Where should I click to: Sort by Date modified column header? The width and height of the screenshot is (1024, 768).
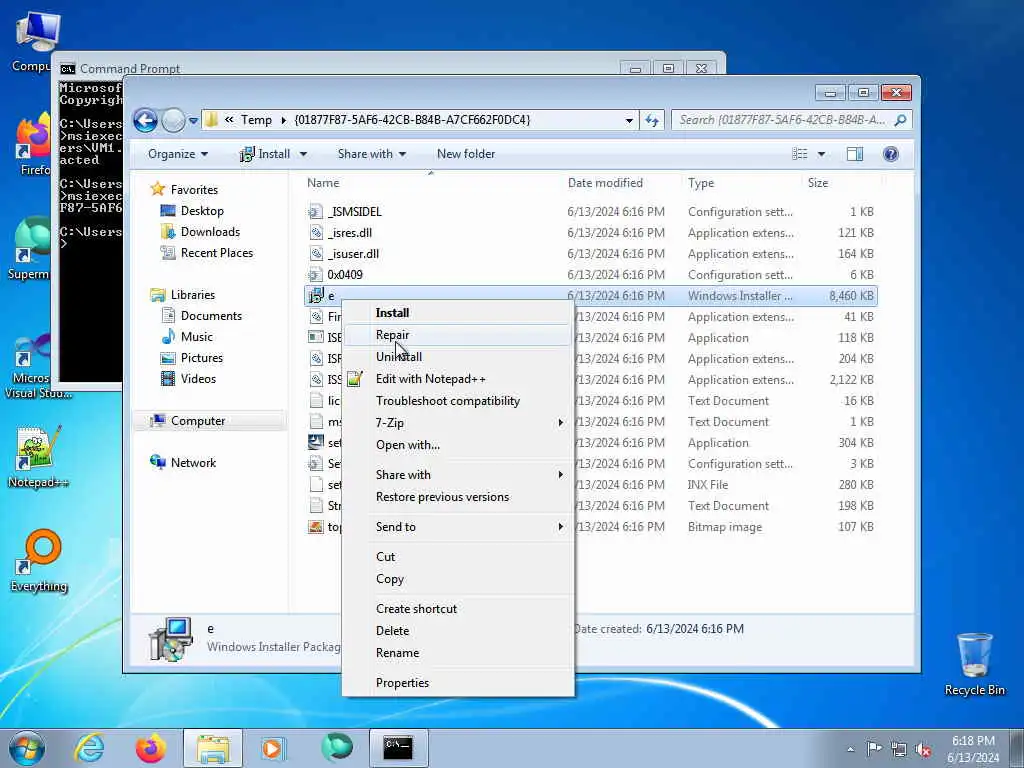(x=605, y=183)
